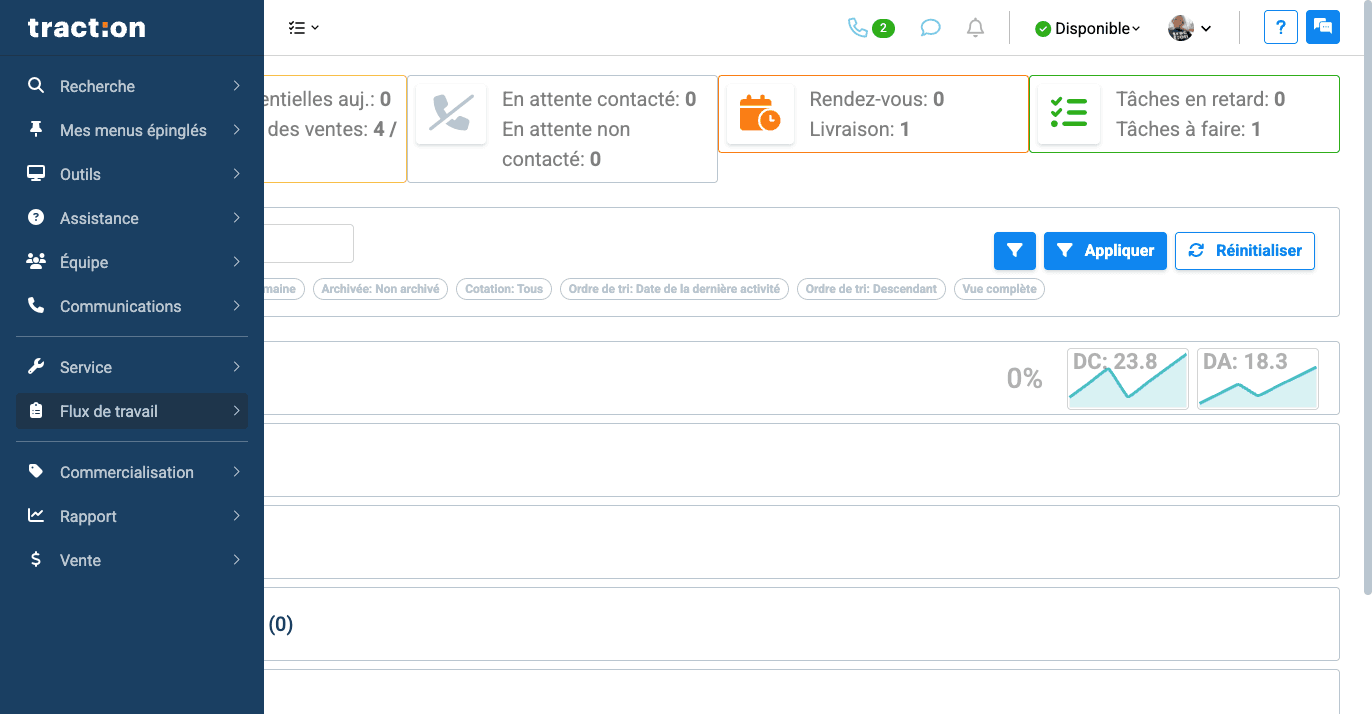Viewport: 1372px width, 714px height.
Task: Click the orange calendar clock icon
Action: point(760,114)
